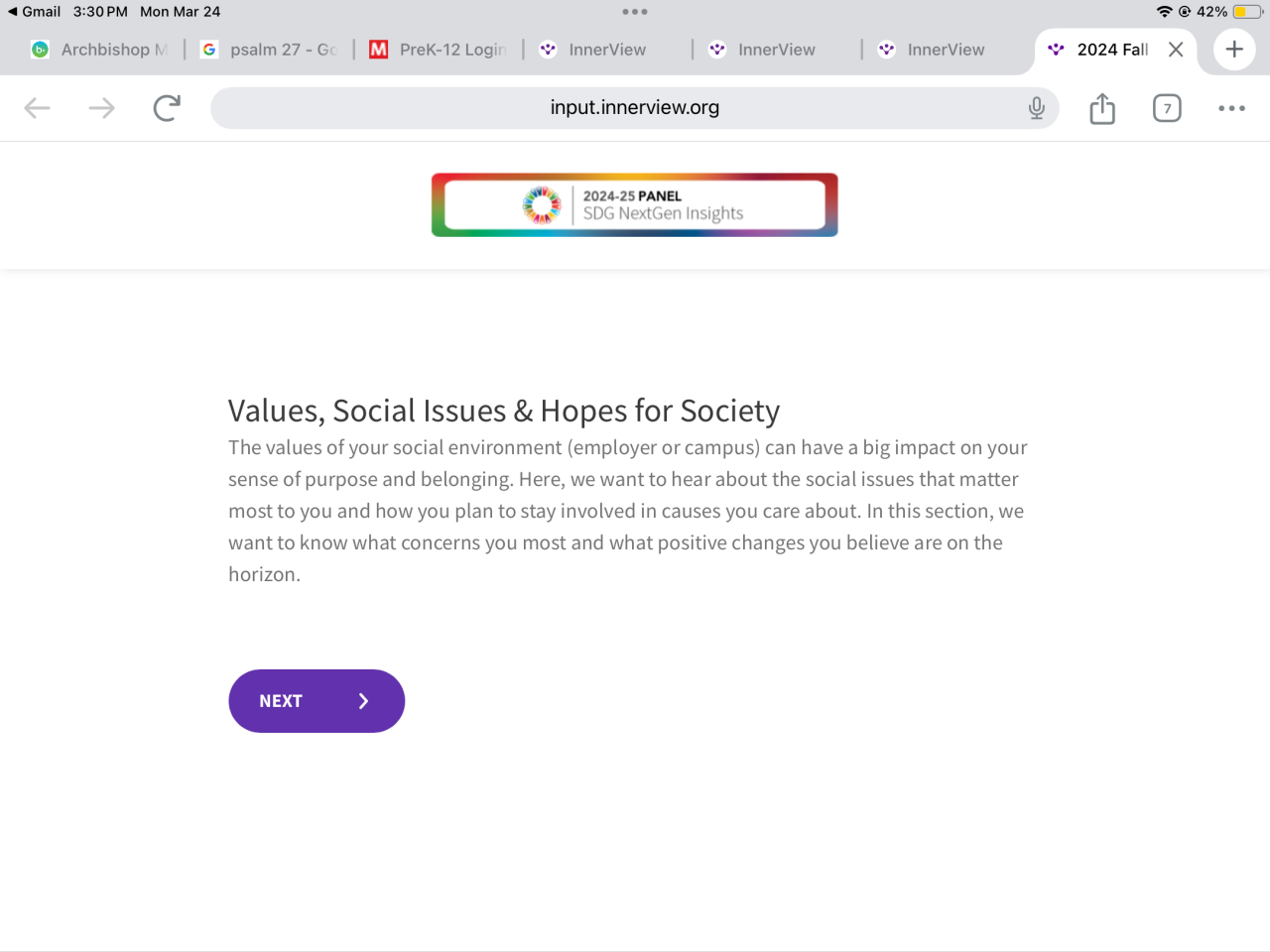
Task: Select the first InnerView tab
Action: (605, 50)
